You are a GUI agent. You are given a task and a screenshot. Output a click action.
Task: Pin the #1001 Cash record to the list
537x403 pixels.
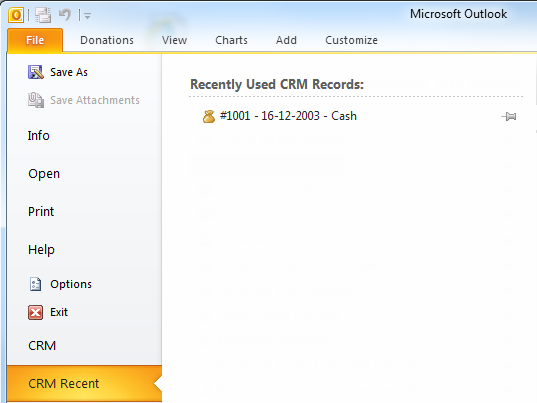coord(509,116)
